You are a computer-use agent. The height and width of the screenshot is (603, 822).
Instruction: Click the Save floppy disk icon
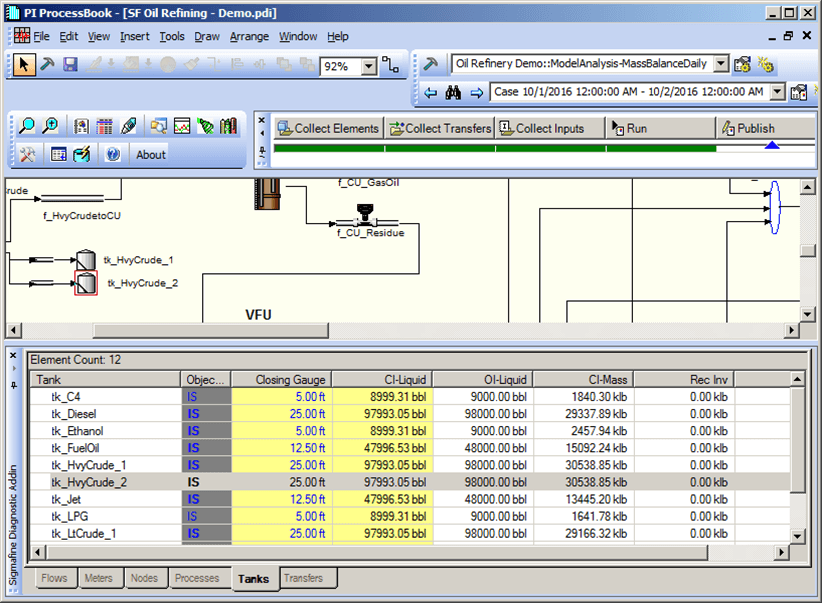70,65
